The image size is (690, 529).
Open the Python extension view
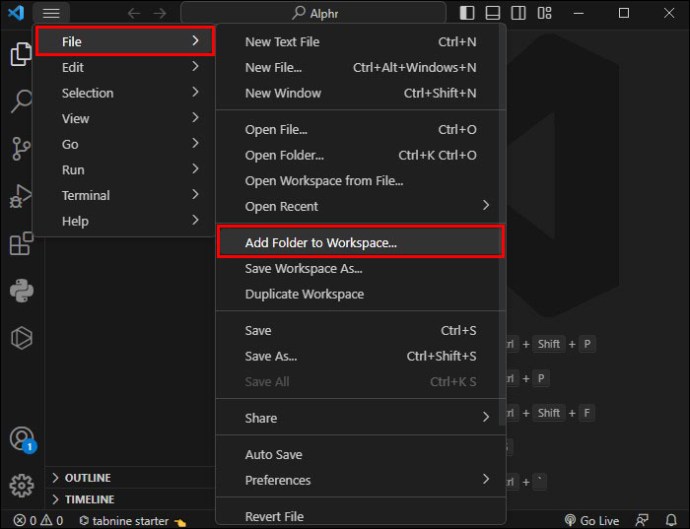22,290
